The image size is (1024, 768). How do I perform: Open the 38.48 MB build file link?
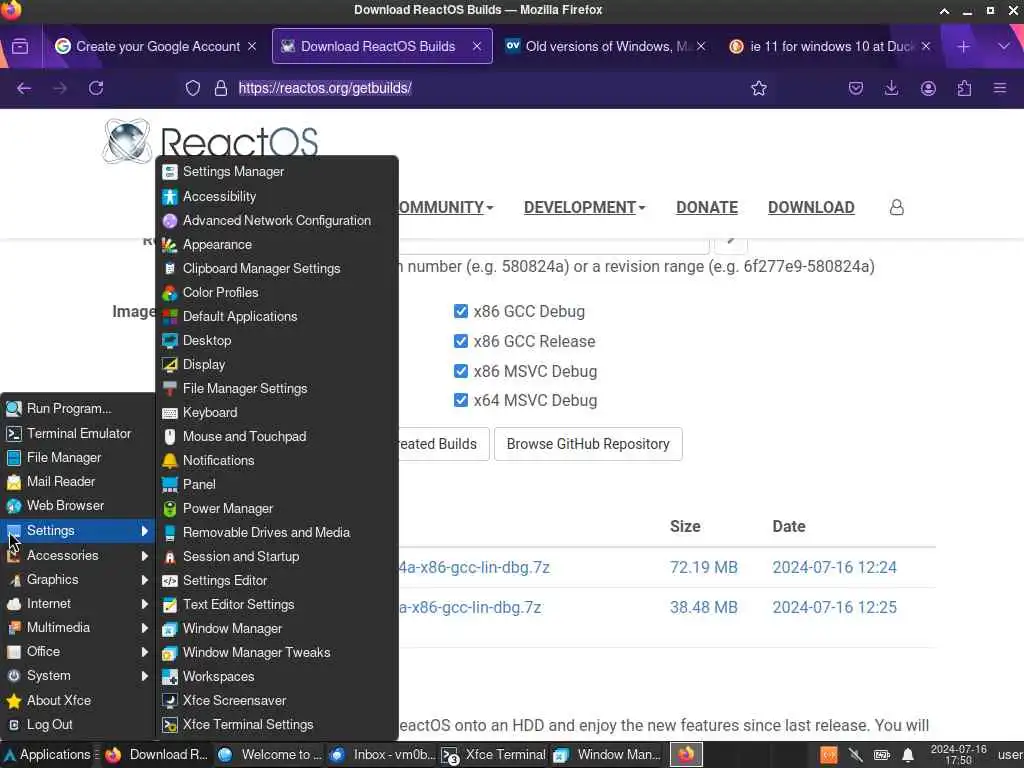(x=470, y=607)
